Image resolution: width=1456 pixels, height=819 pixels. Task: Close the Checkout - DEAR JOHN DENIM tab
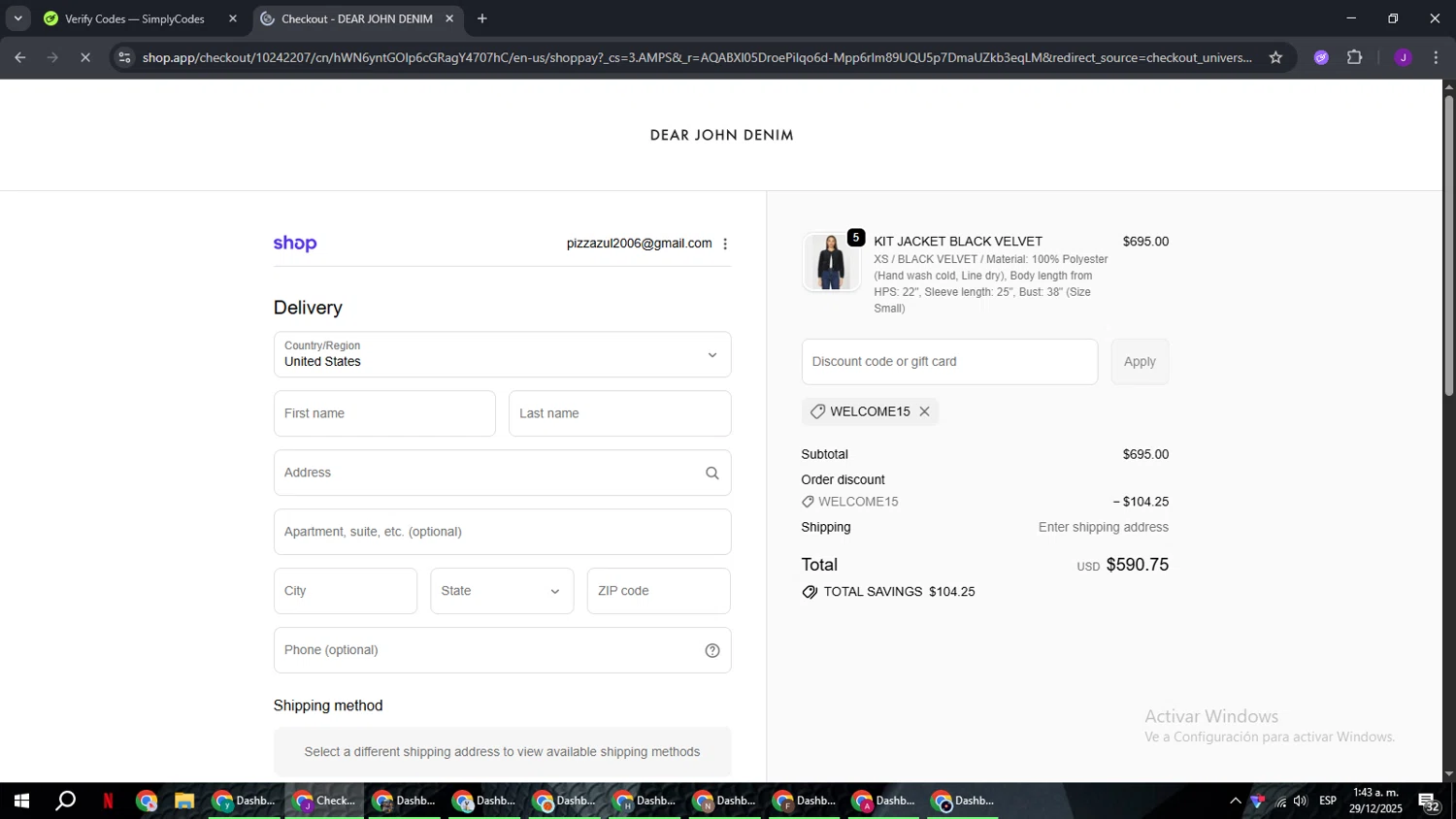449,18
